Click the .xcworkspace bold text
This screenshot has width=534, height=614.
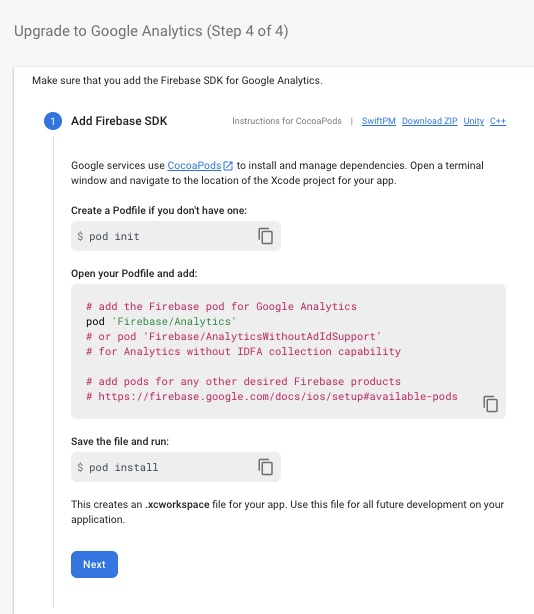pos(177,504)
